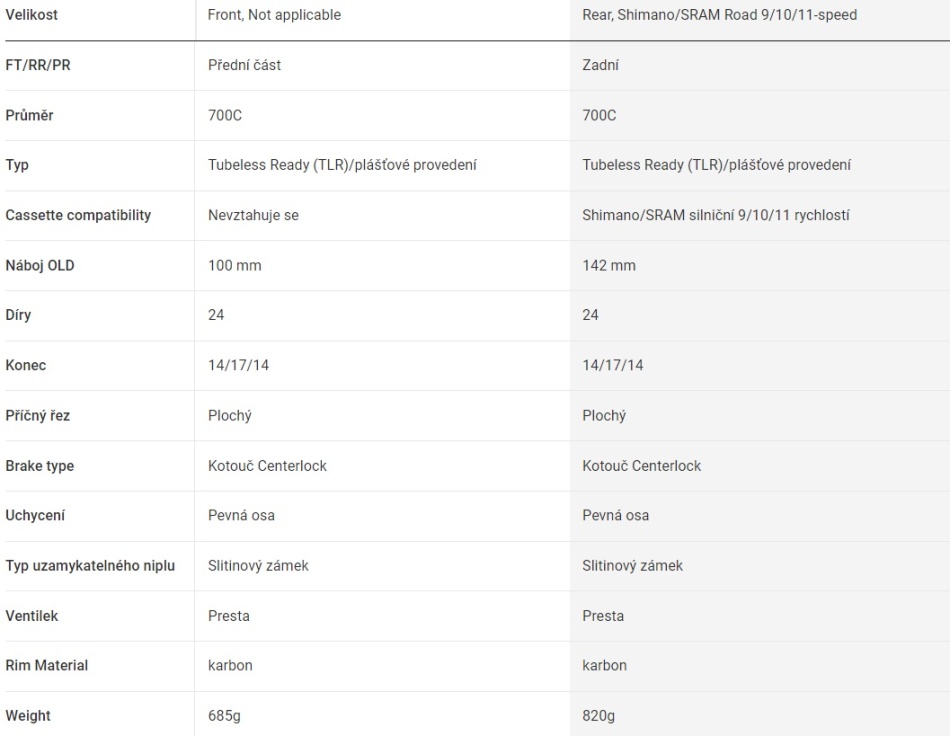Select the 'Díry' row label
Image resolution: width=950 pixels, height=736 pixels.
click(21, 315)
